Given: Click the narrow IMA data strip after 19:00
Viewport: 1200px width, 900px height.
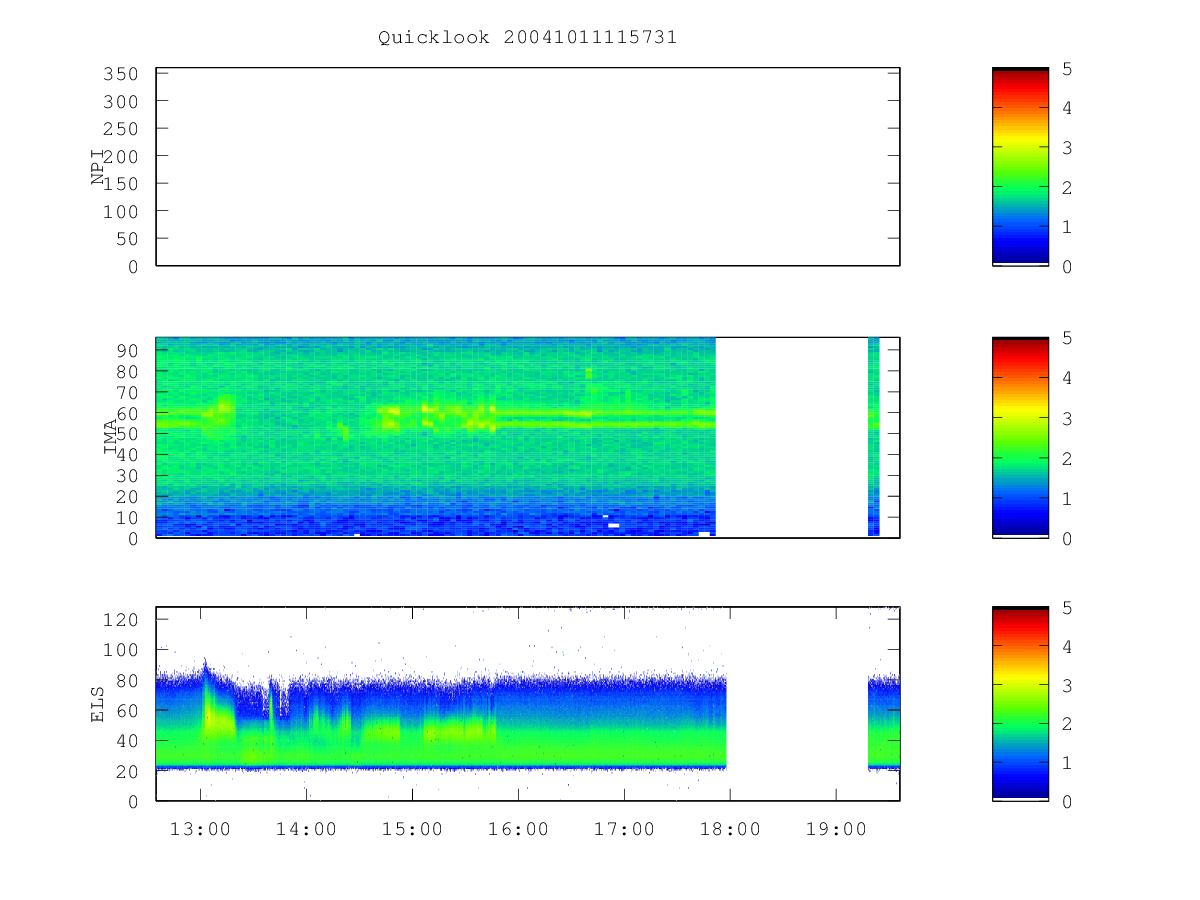Looking at the screenshot, I should coord(874,437).
